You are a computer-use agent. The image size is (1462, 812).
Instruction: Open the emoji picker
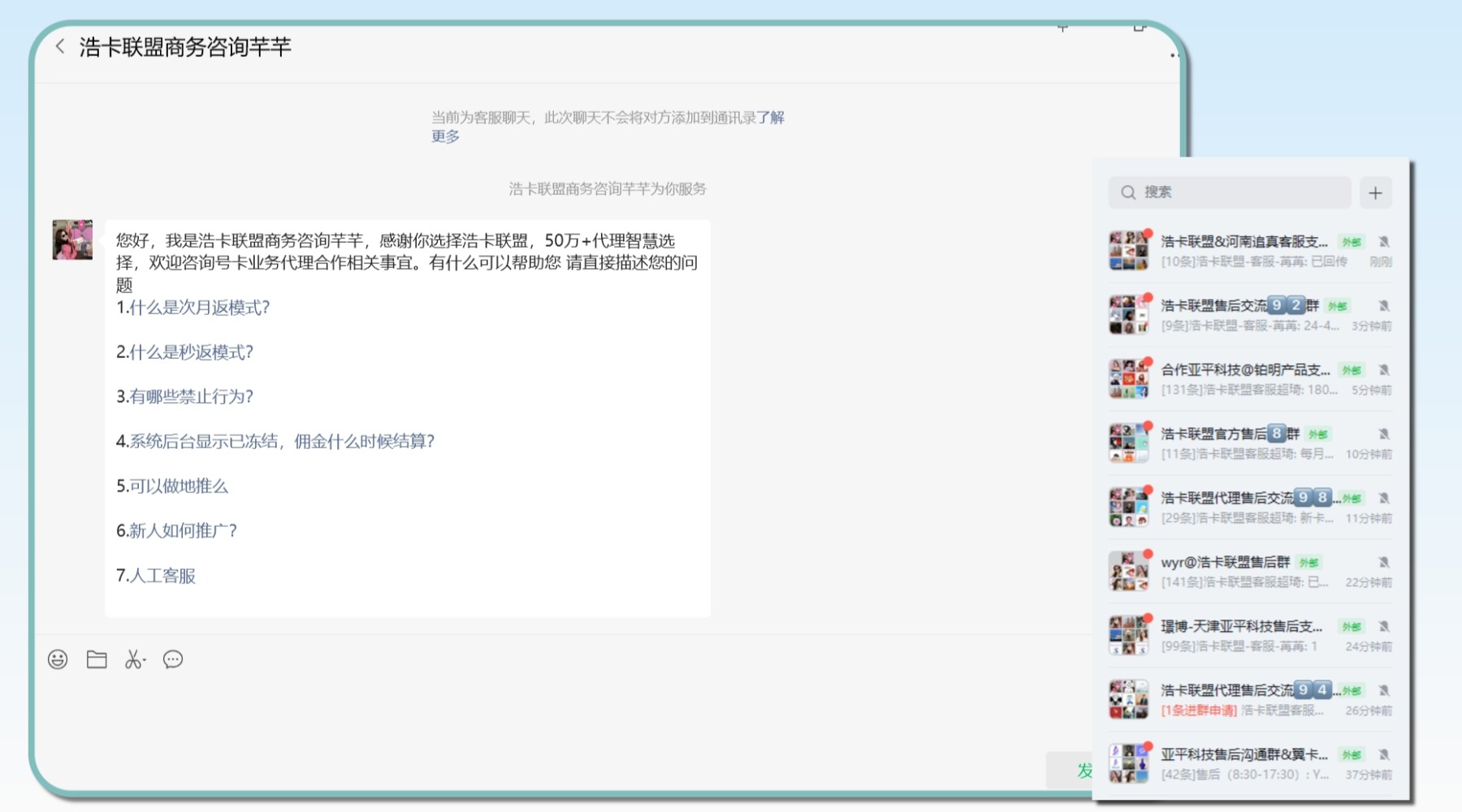[58, 659]
